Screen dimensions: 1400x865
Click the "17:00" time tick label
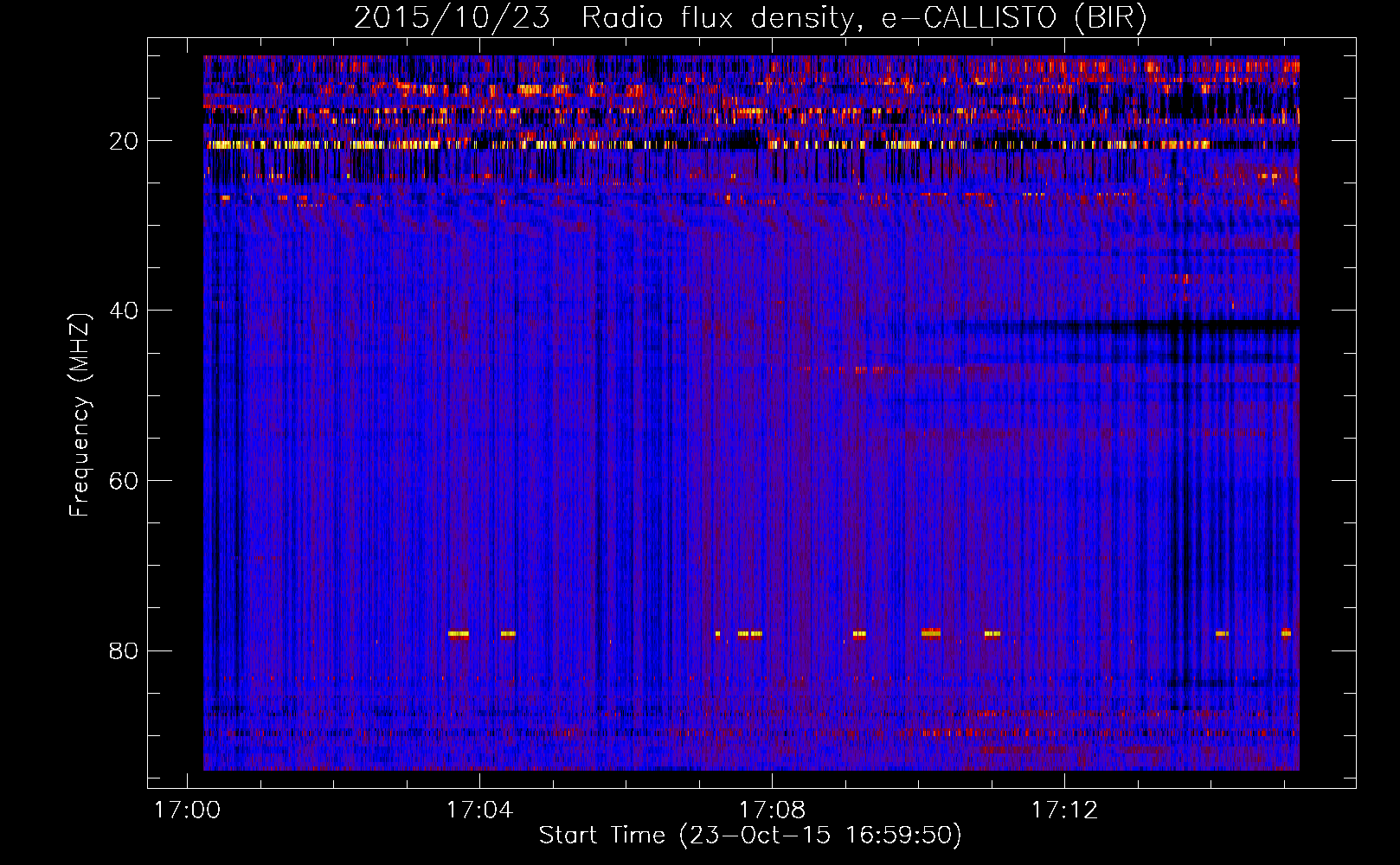coord(187,811)
